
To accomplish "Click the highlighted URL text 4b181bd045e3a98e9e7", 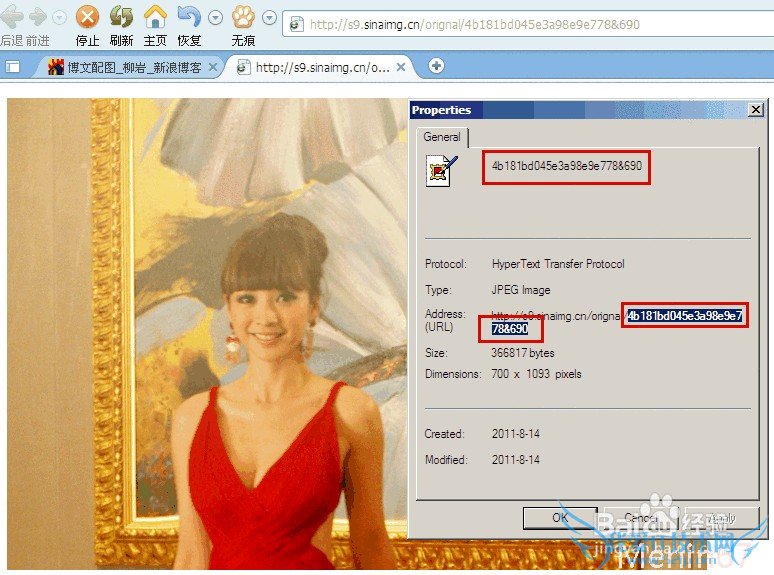I will pyautogui.click(x=685, y=315).
